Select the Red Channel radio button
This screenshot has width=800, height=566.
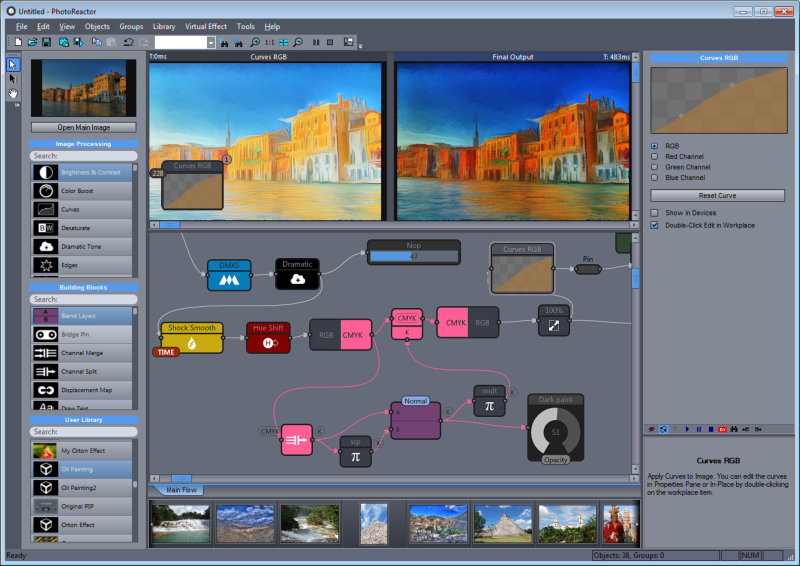pyautogui.click(x=655, y=156)
